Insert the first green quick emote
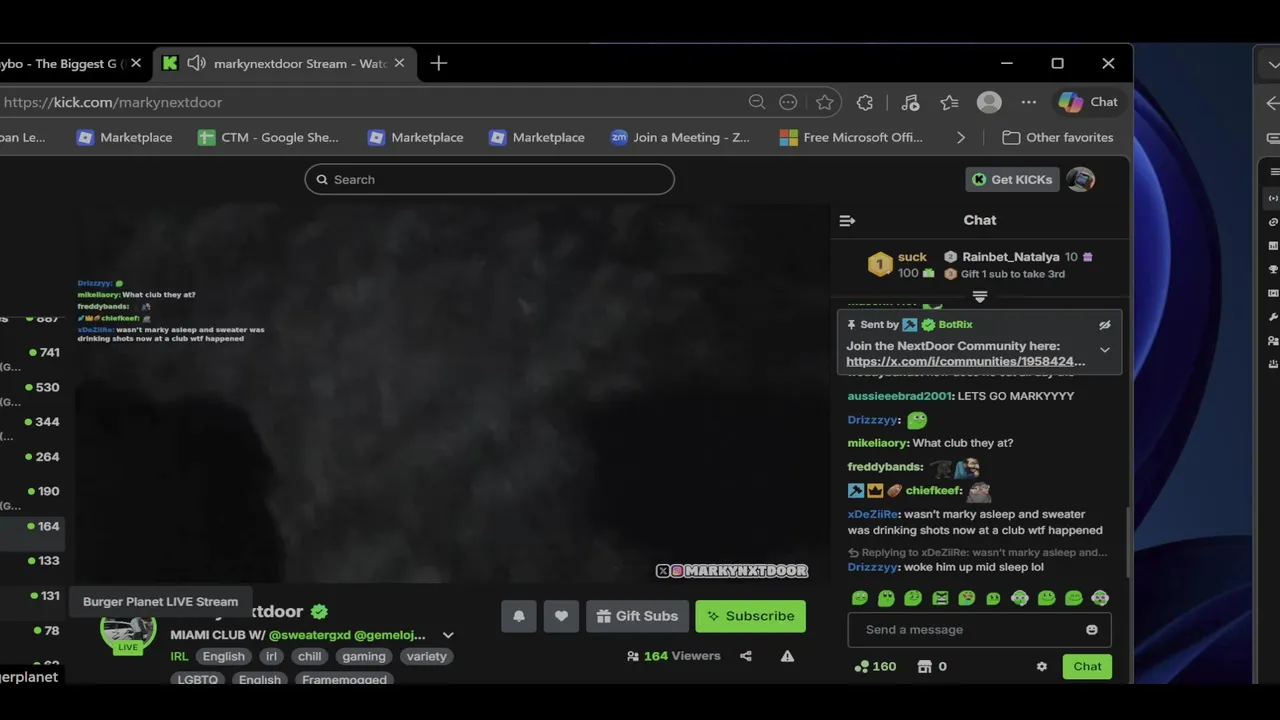1280x720 pixels. (x=859, y=598)
